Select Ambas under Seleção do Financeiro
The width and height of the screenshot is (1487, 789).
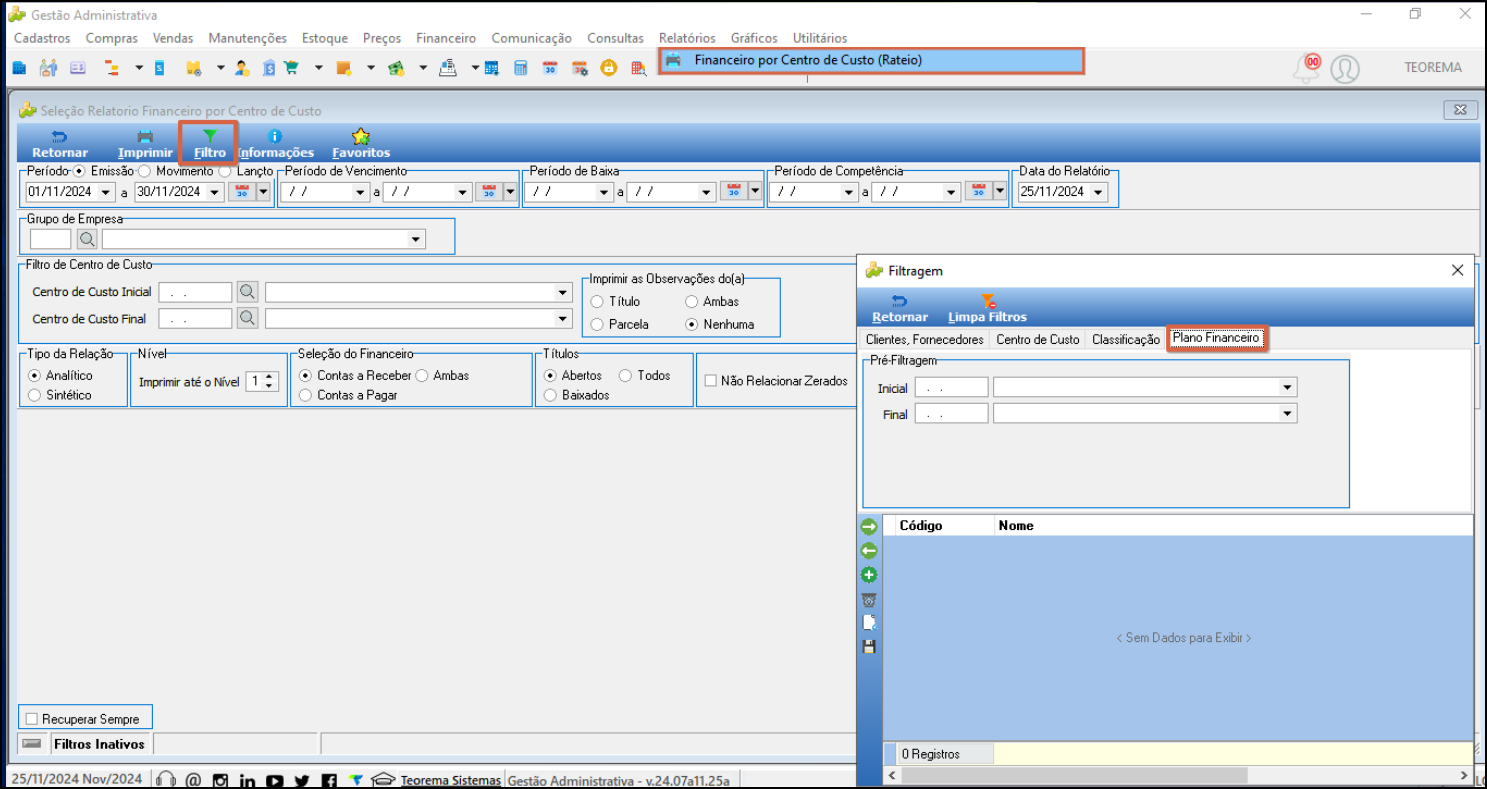coord(422,375)
